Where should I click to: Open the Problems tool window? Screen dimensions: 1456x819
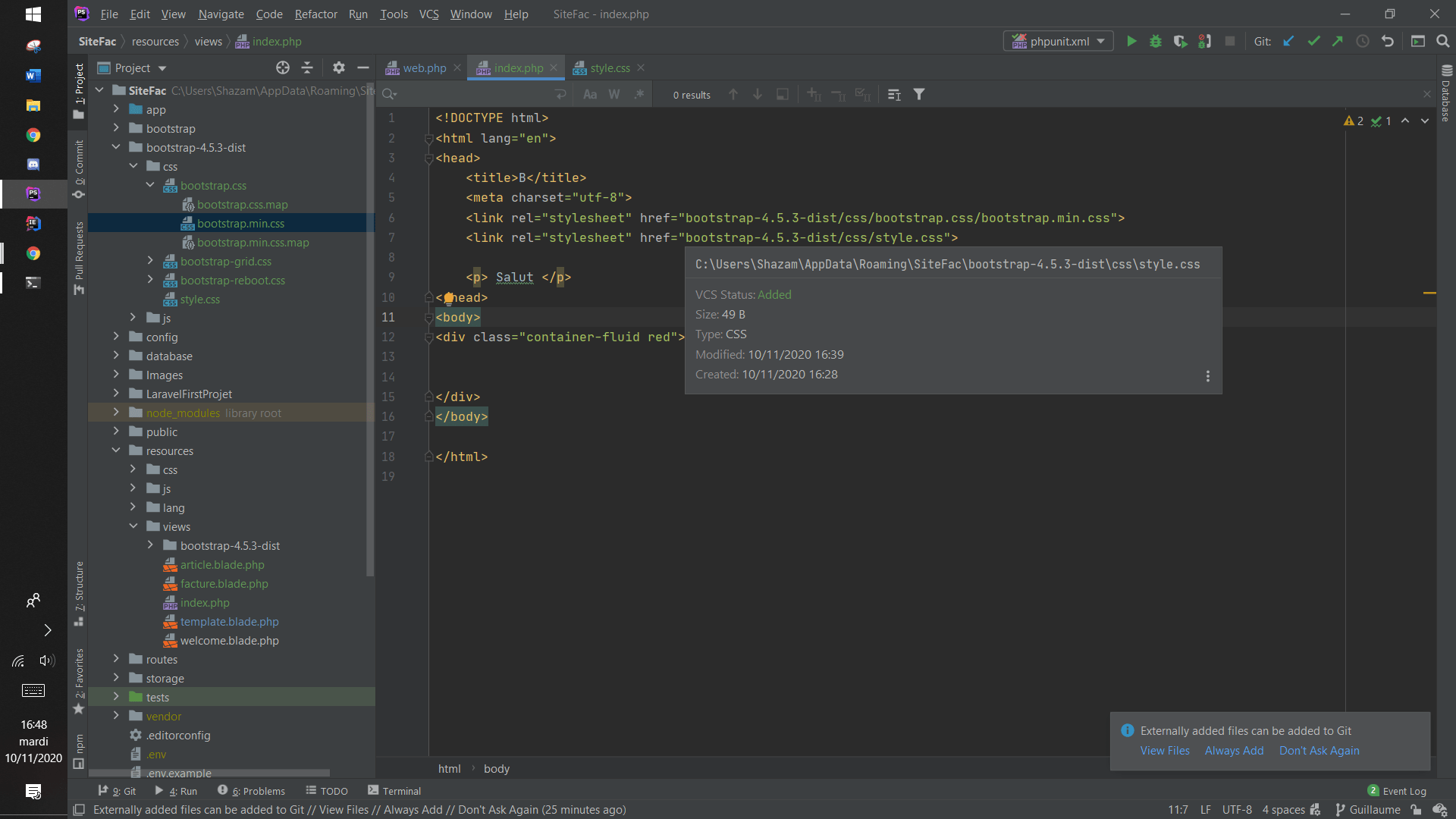252,791
